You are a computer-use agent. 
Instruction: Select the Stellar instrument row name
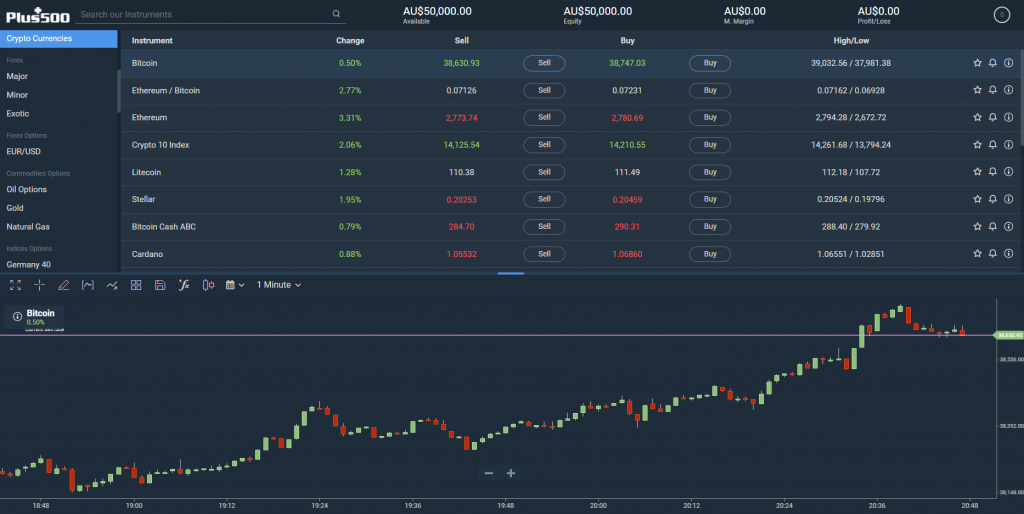point(144,199)
